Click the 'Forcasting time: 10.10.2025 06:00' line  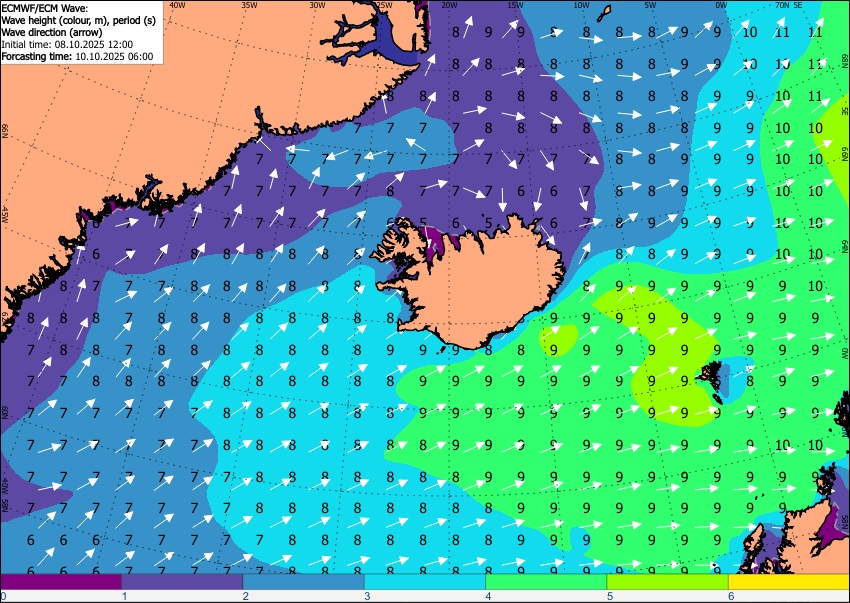[77, 56]
